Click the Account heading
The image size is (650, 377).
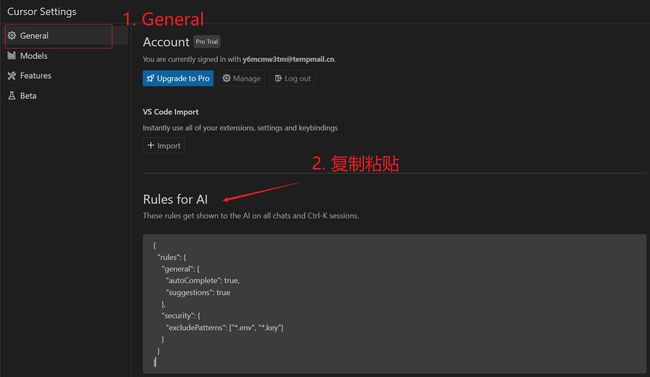coord(166,42)
